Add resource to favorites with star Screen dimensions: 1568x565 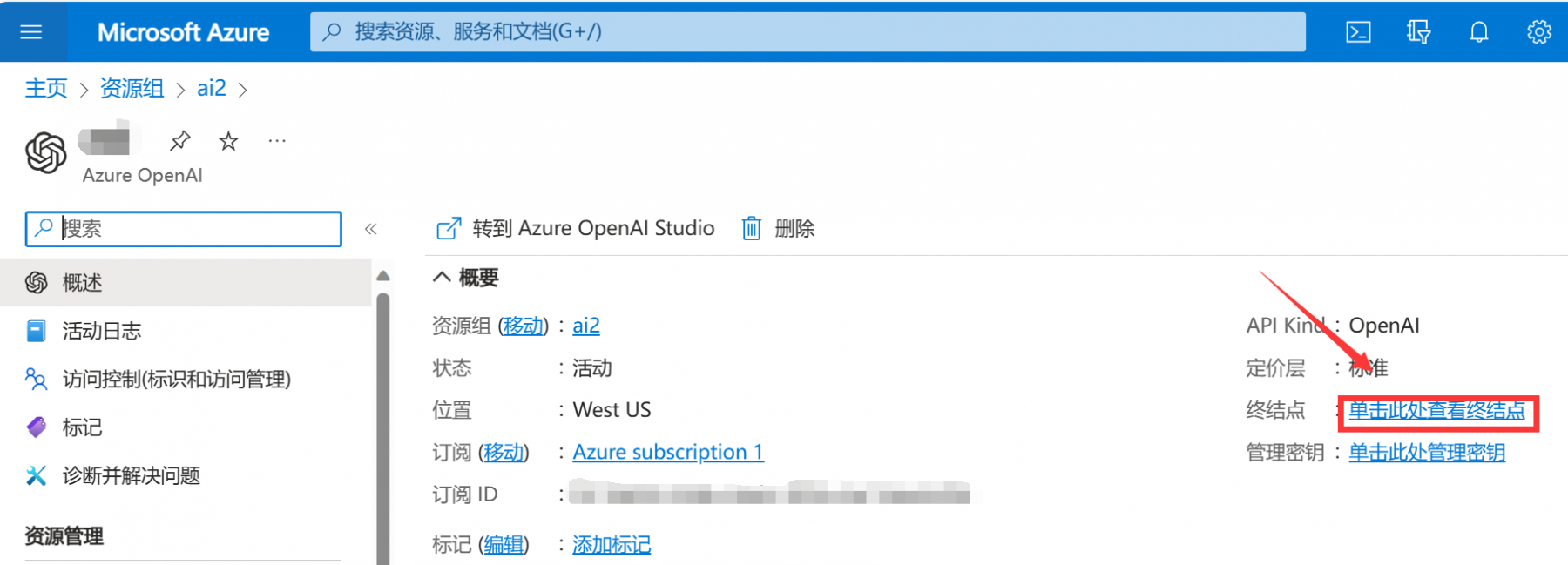click(228, 140)
